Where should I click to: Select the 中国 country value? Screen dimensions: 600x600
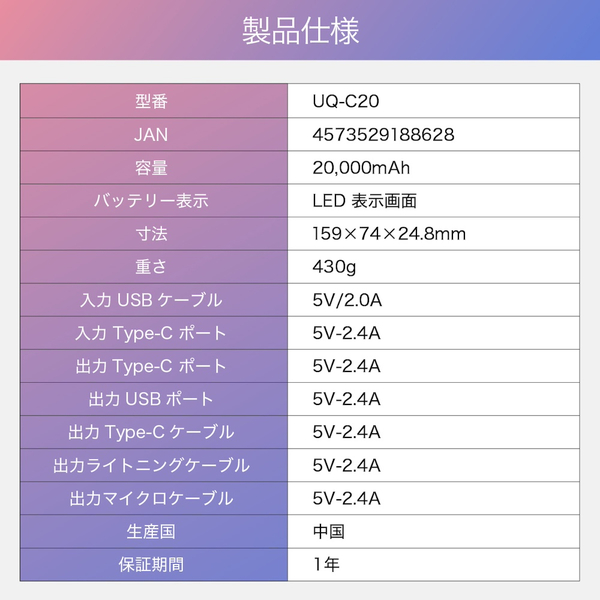click(329, 531)
